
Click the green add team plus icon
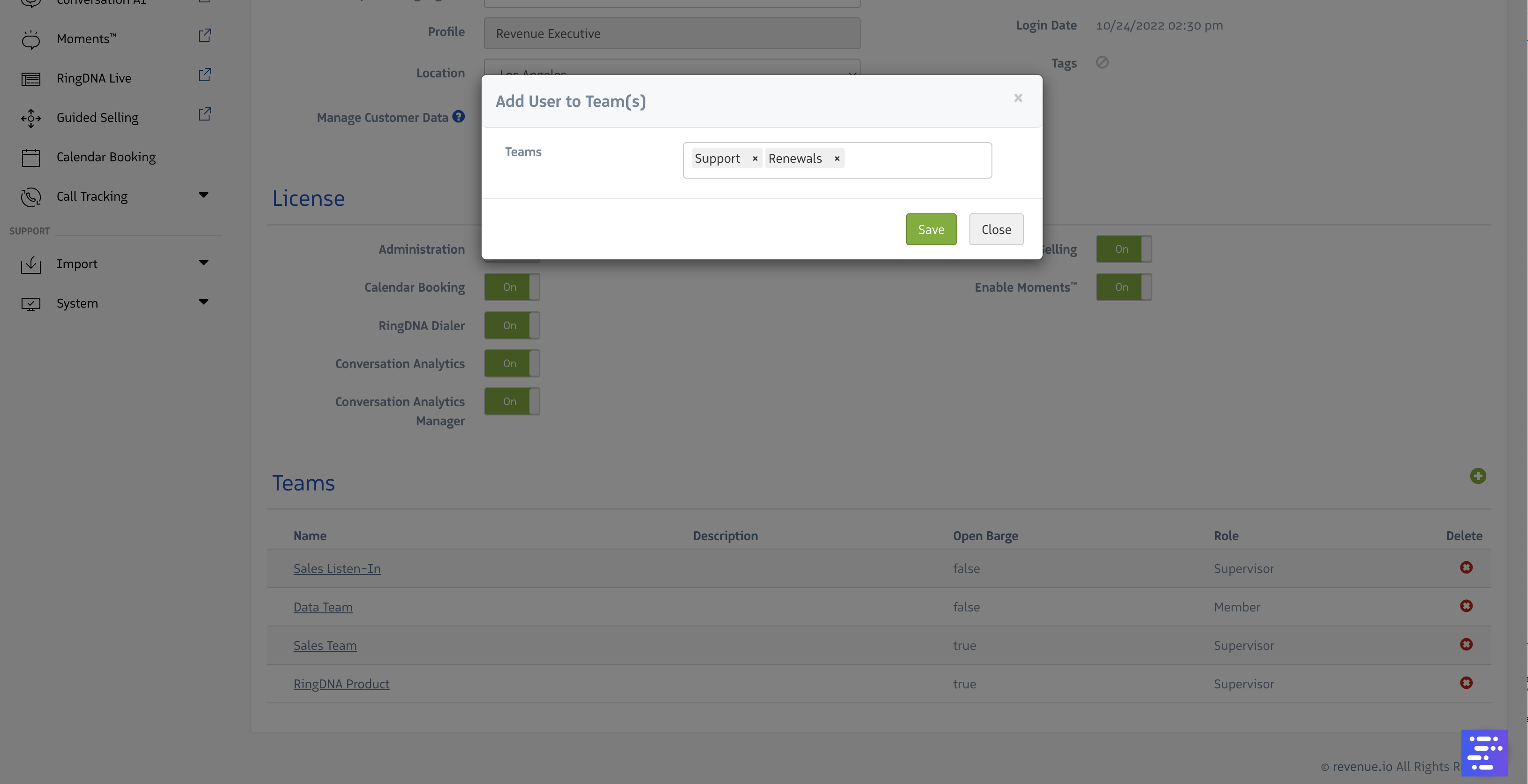click(1477, 476)
